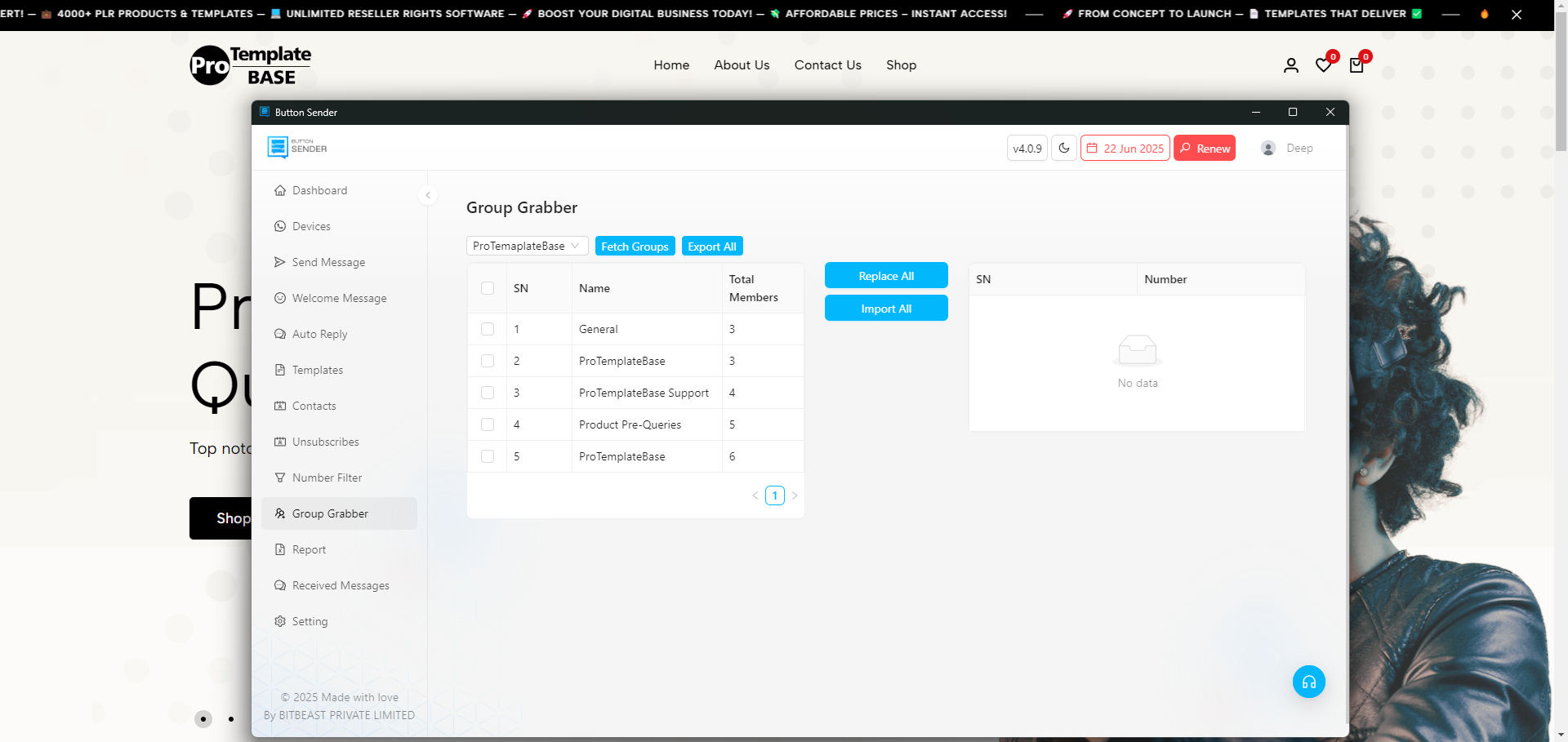Click the Welcome Message smiley icon
Viewport: 1568px width, 742px height.
pos(280,298)
